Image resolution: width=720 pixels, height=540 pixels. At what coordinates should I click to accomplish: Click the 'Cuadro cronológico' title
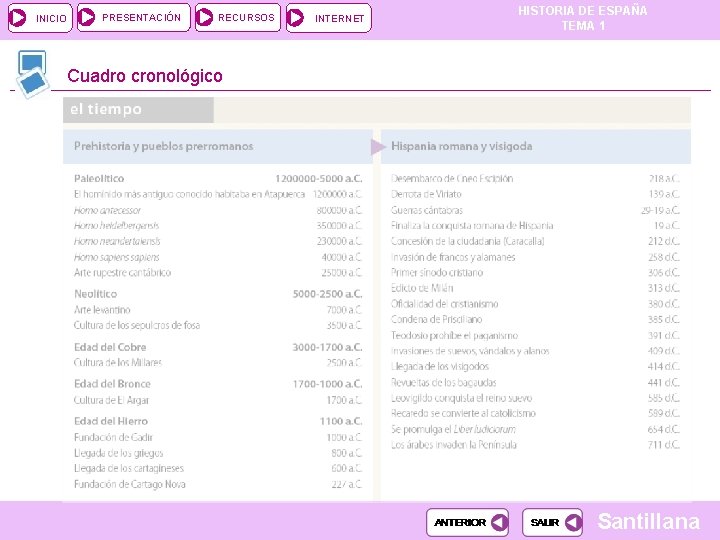(x=145, y=76)
